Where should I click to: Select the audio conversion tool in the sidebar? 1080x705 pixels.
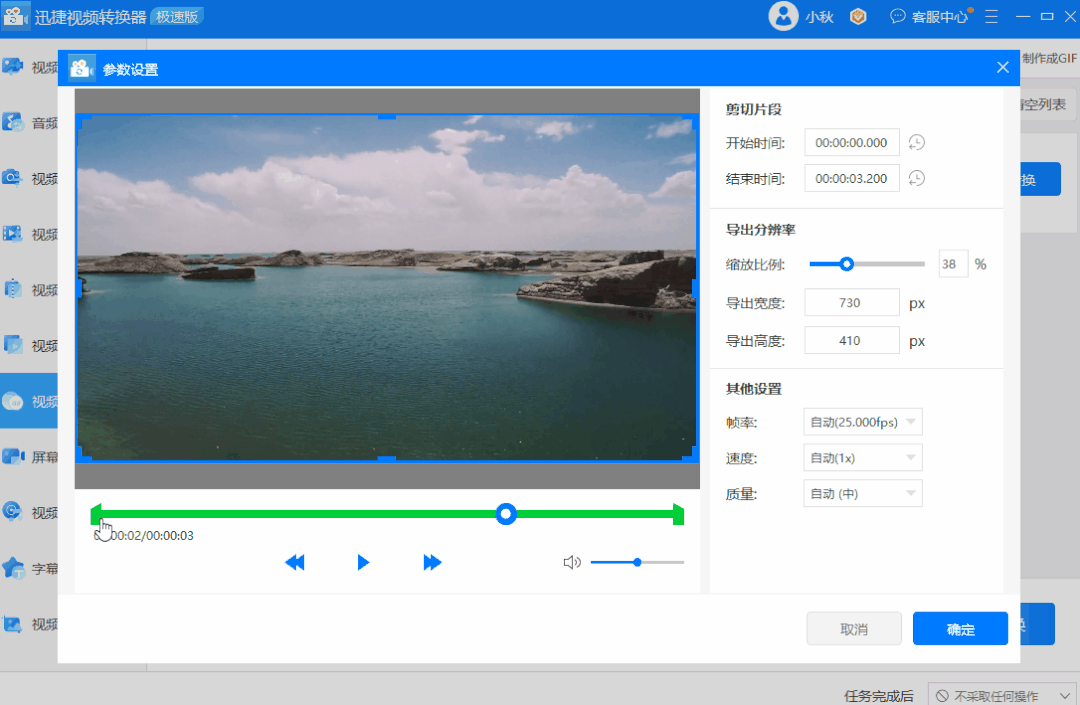(30, 122)
